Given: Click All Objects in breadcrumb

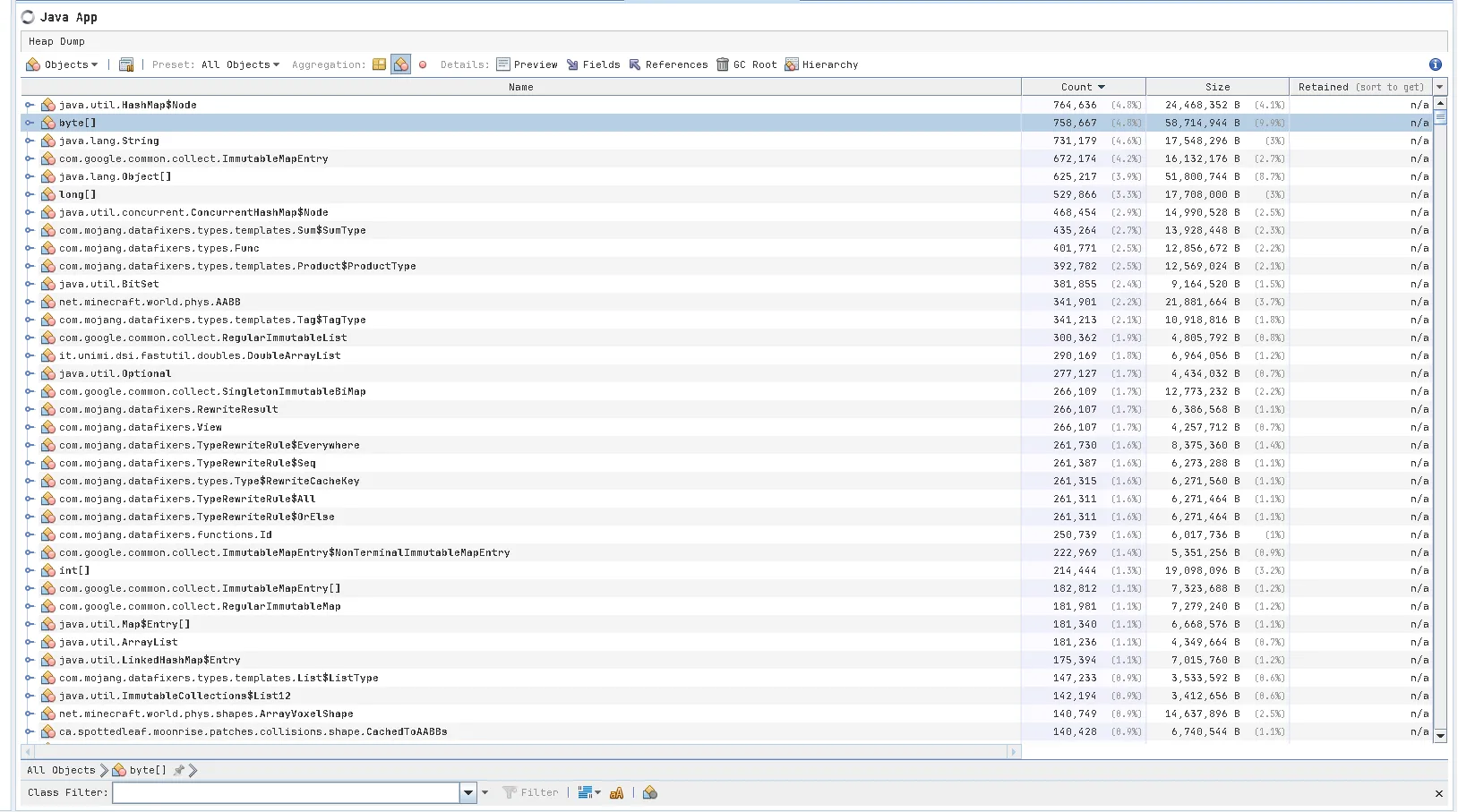Looking at the screenshot, I should click(x=61, y=770).
